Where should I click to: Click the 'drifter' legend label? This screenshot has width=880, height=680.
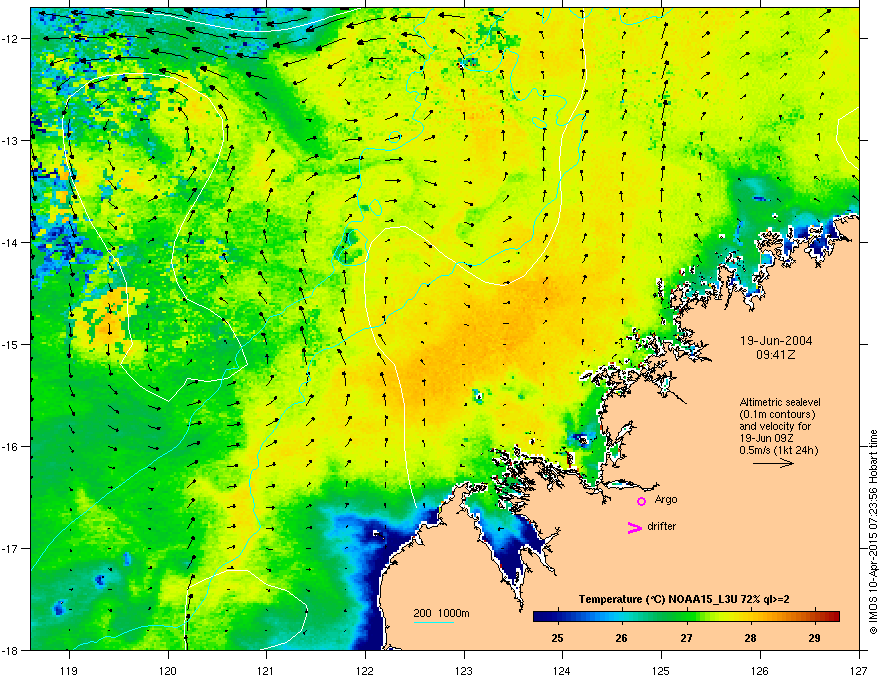(662, 526)
